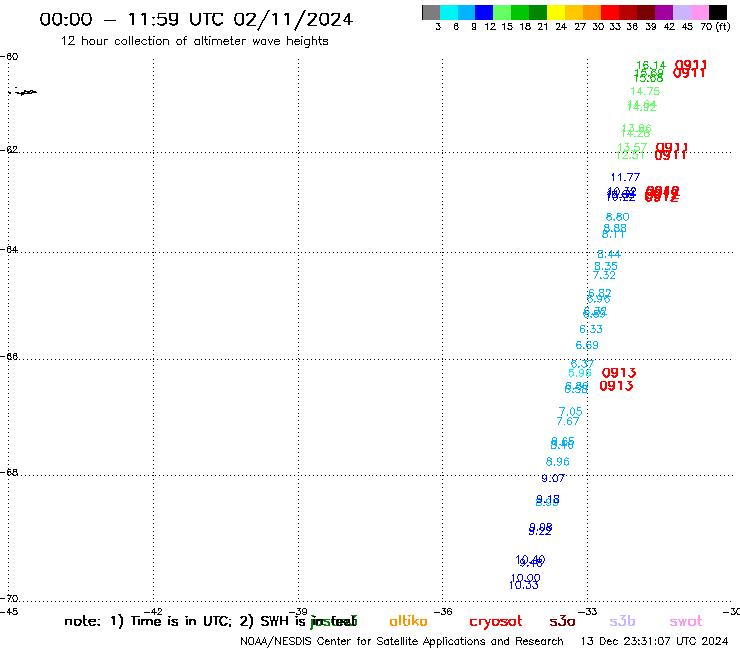Click the 6.33 wave height reading
Image resolution: width=740 pixels, height=650 pixels.
pyautogui.click(x=591, y=329)
